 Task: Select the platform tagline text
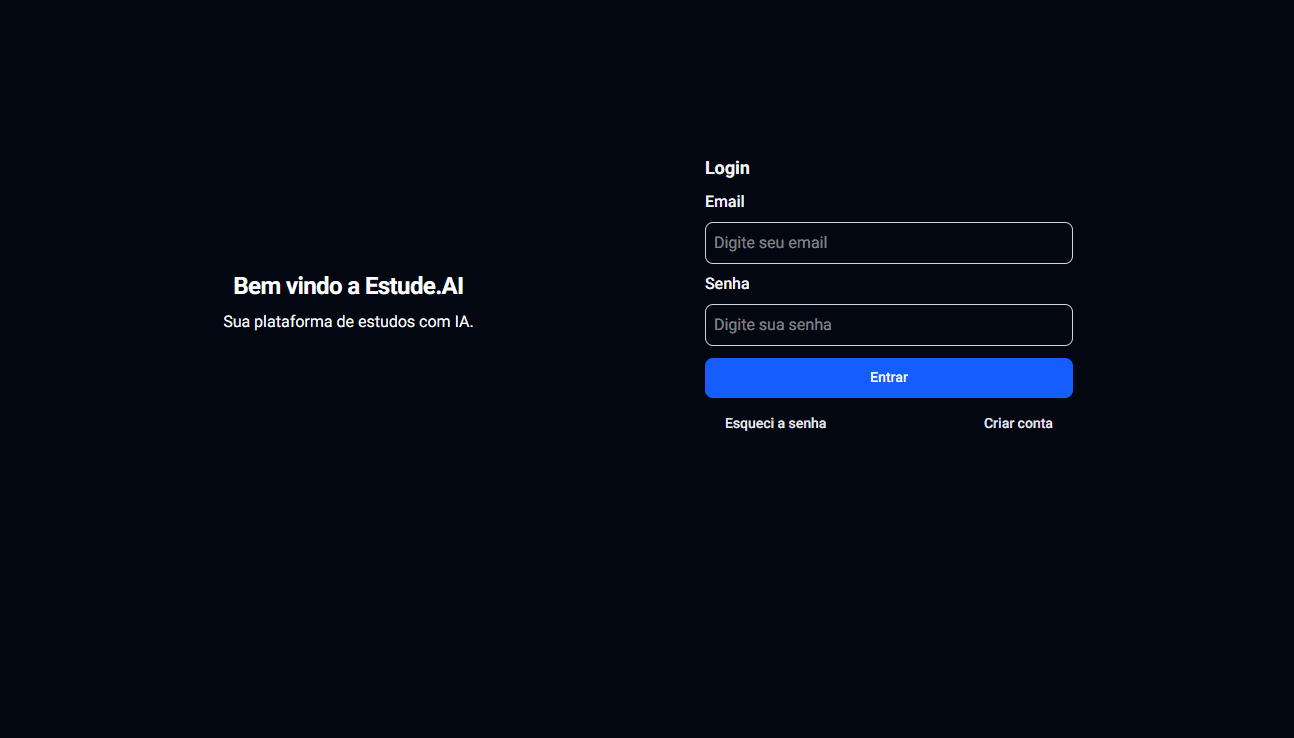[x=348, y=321]
